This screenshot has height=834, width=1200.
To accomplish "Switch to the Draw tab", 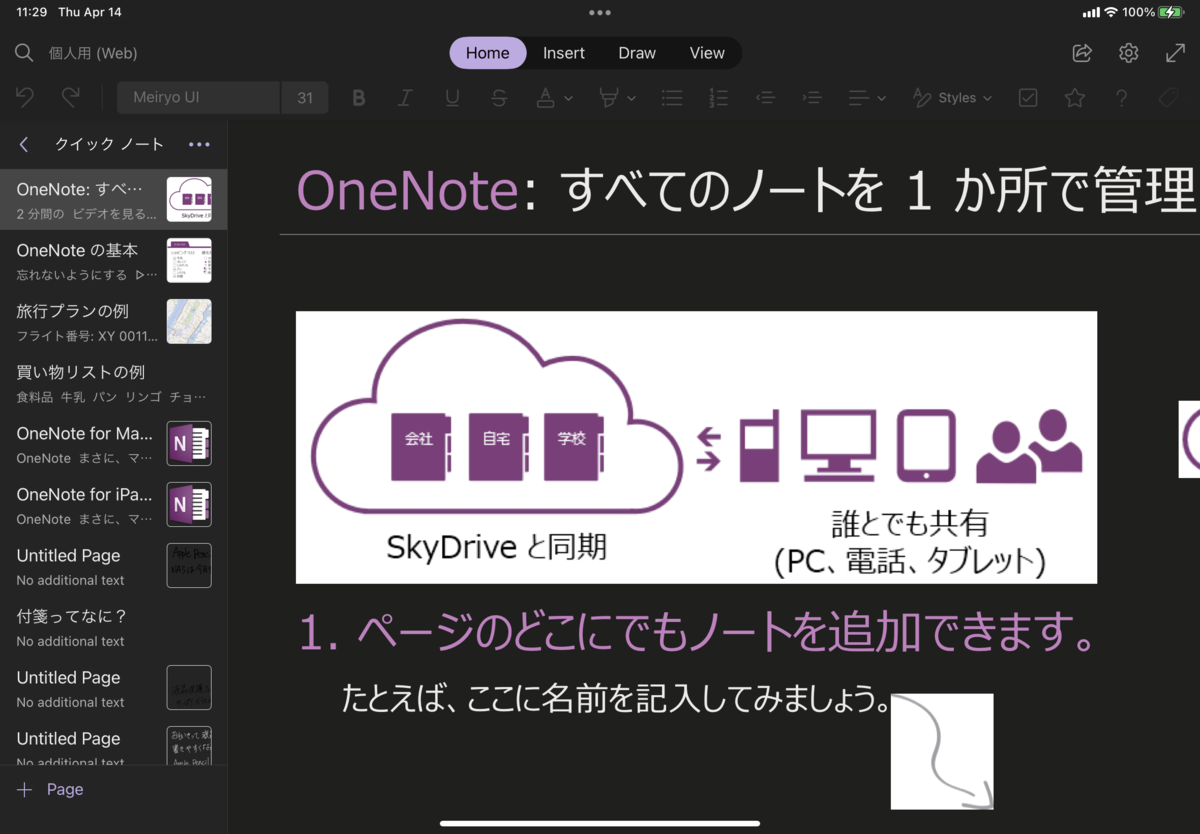I will coord(637,53).
